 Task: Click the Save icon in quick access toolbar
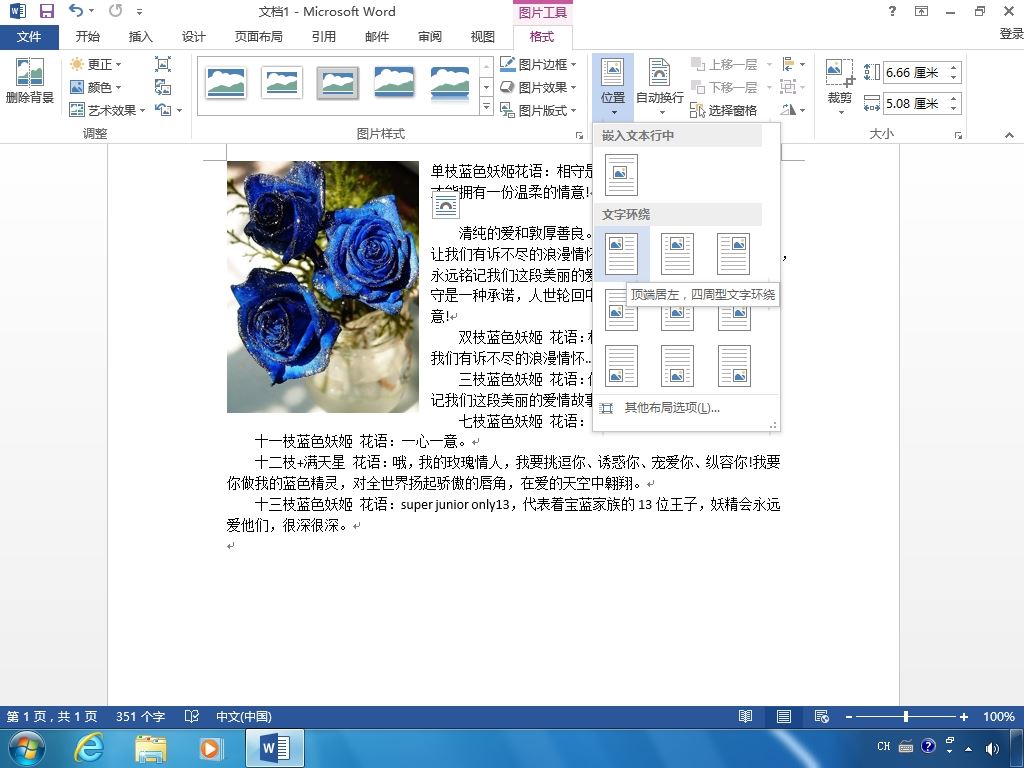[x=46, y=11]
